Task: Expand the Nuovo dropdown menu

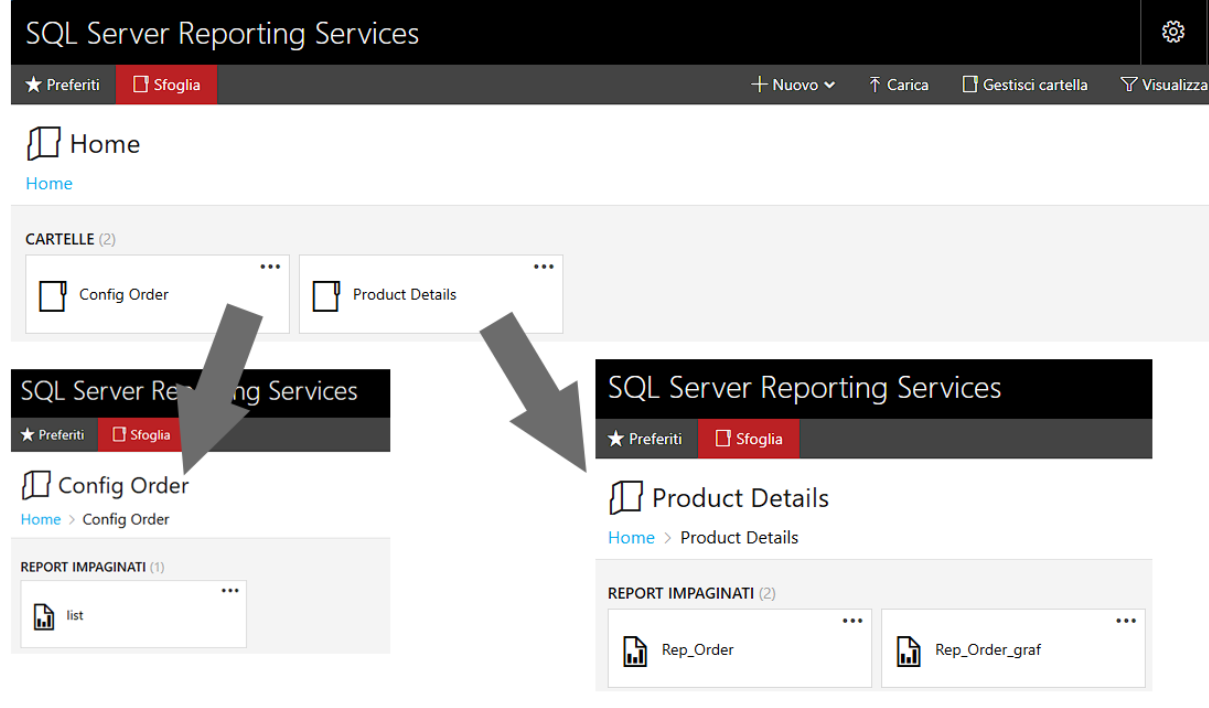Action: 793,85
